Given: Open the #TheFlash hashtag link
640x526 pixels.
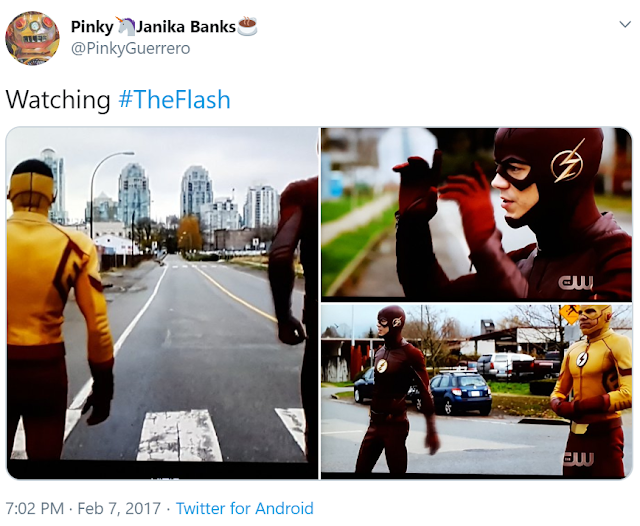Looking at the screenshot, I should [x=175, y=99].
